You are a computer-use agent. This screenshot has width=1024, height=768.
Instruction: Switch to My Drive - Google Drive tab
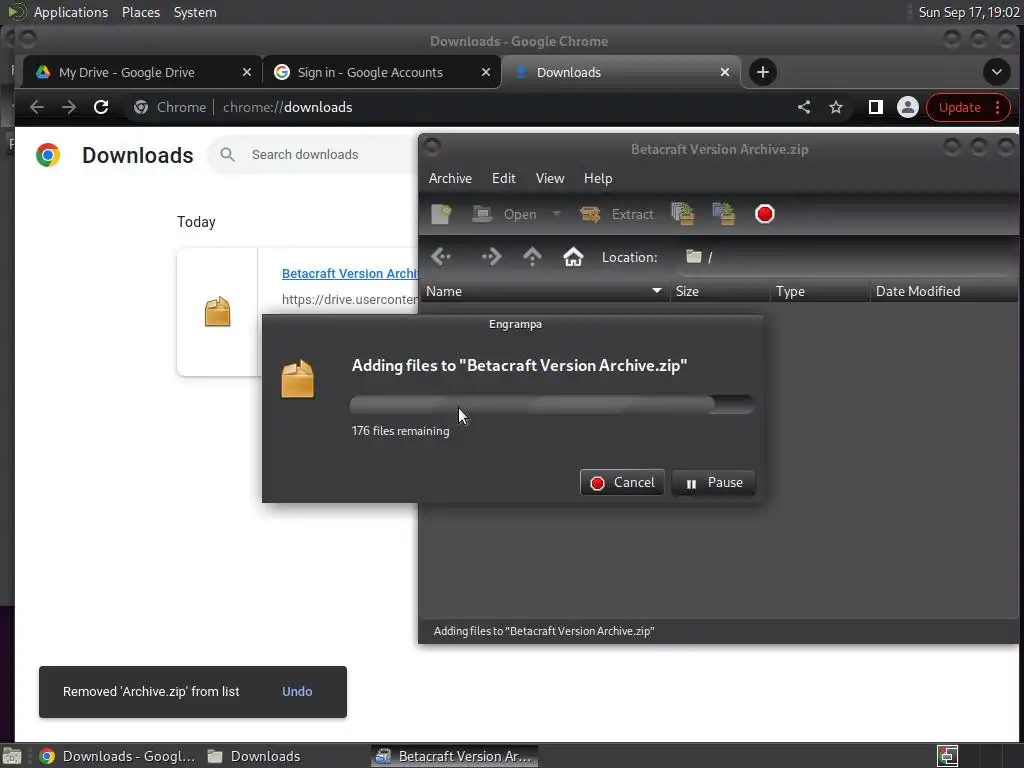click(127, 72)
